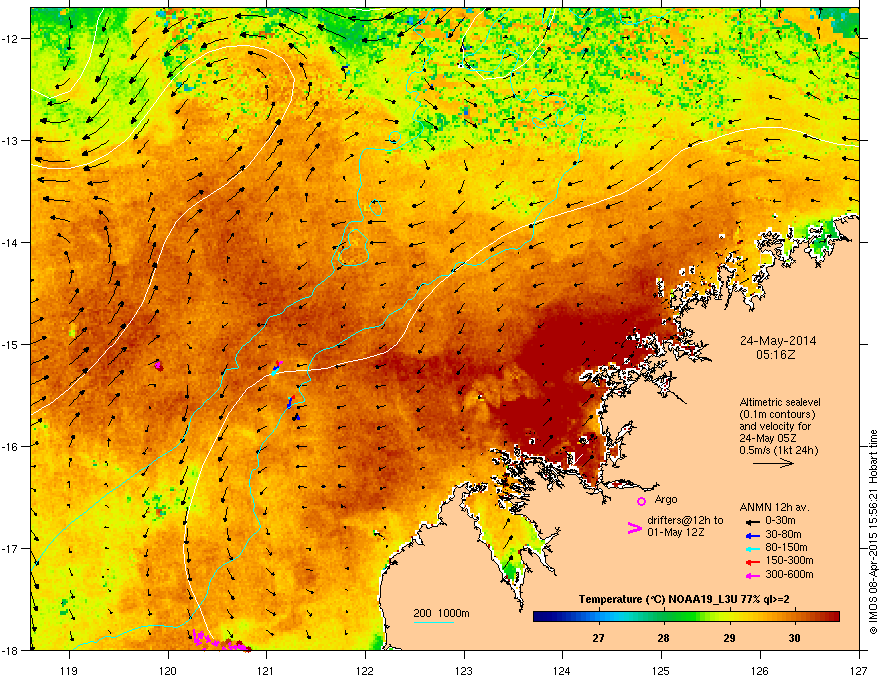
Task: Click longitude axis label 121
Action: point(266,670)
